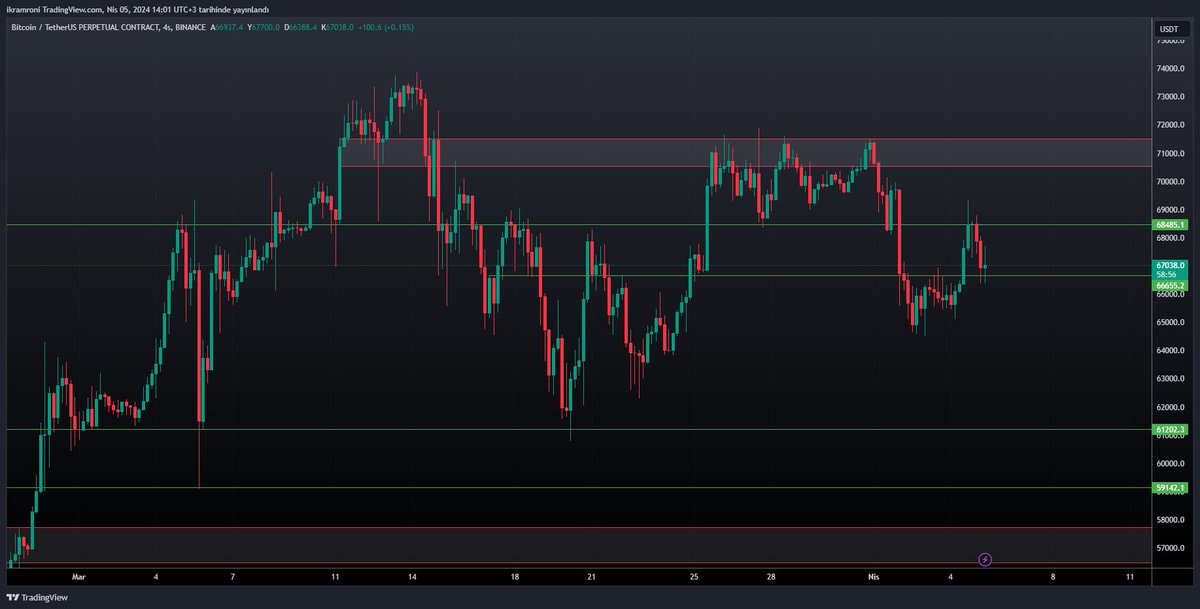Click the 25 date label on time axis
The height and width of the screenshot is (609, 1200).
[x=694, y=577]
